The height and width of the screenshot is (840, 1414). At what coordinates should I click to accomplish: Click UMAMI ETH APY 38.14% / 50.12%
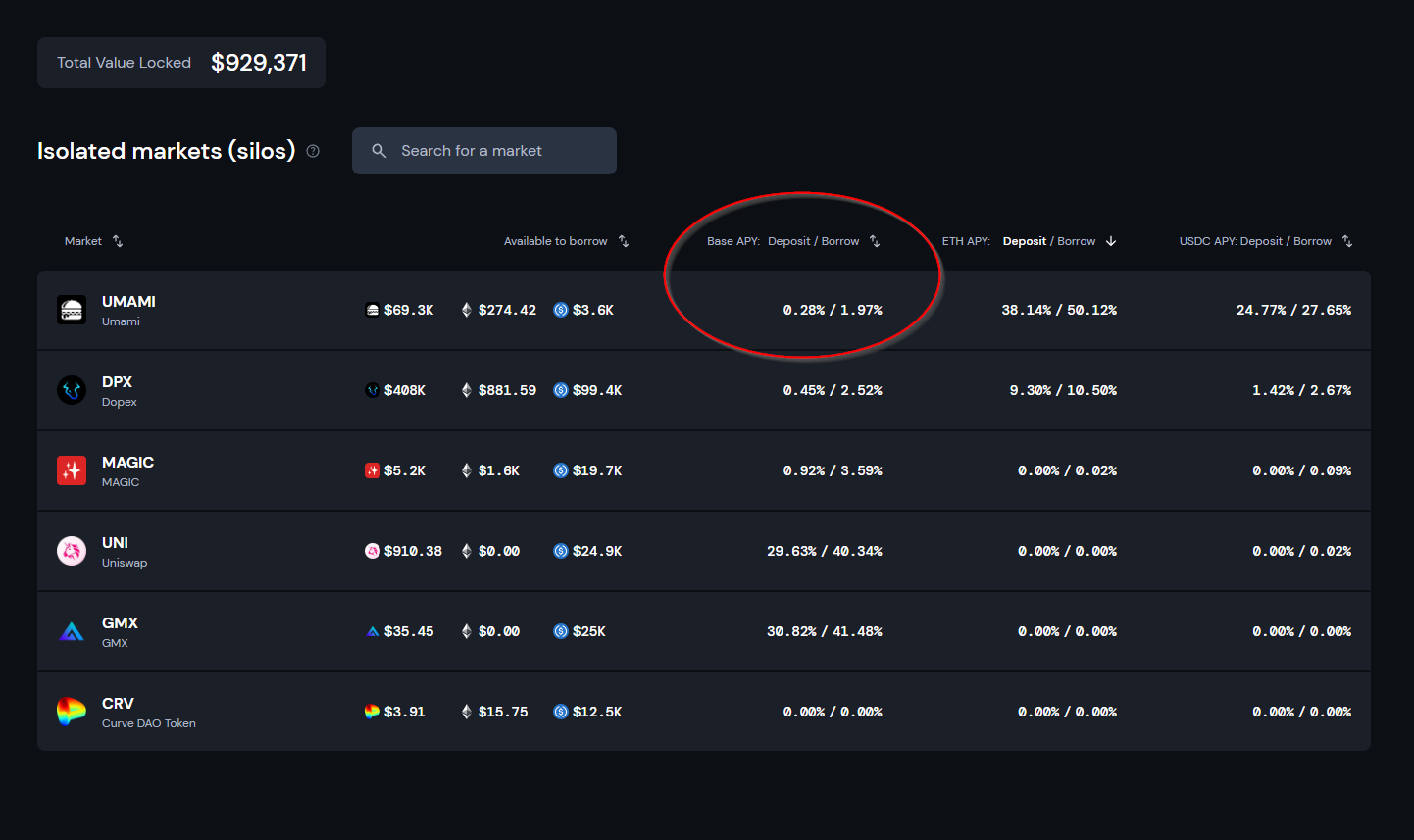[x=1059, y=310]
